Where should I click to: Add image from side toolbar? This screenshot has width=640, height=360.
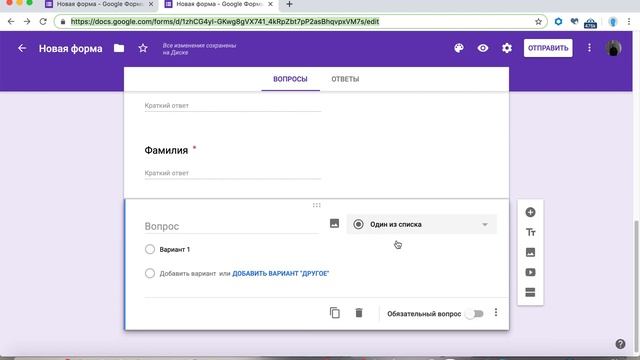tap(530, 252)
